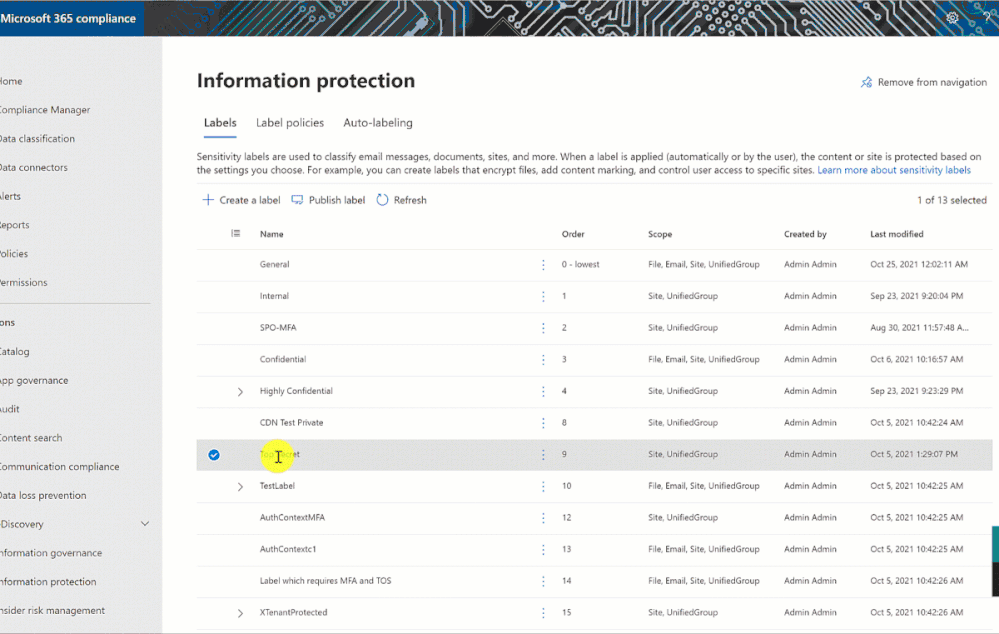Open more actions for XTenantProtected row
The image size is (999, 634).
pyautogui.click(x=543, y=612)
